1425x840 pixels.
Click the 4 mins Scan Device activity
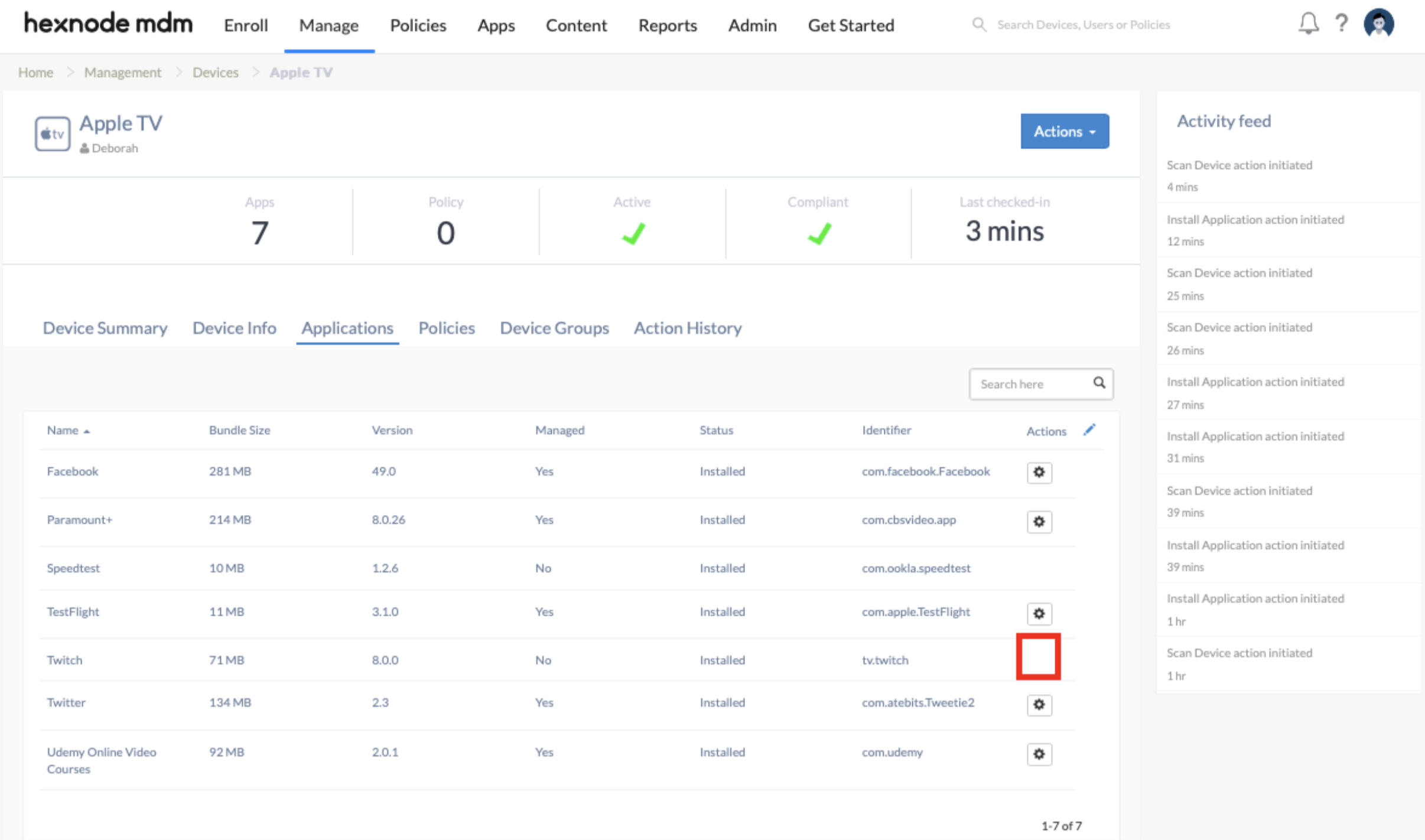coord(1239,175)
